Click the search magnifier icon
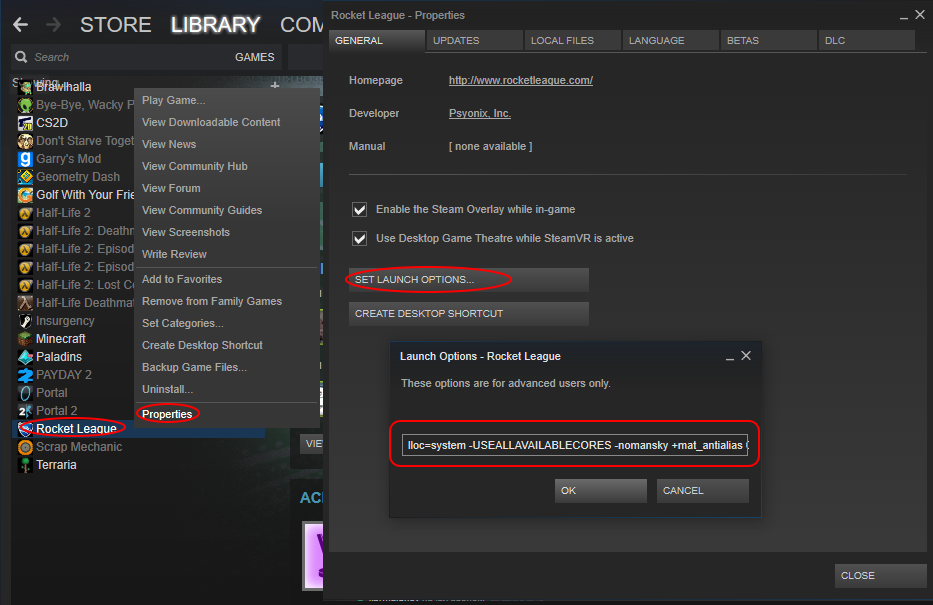Image resolution: width=933 pixels, height=605 pixels. pos(21,57)
